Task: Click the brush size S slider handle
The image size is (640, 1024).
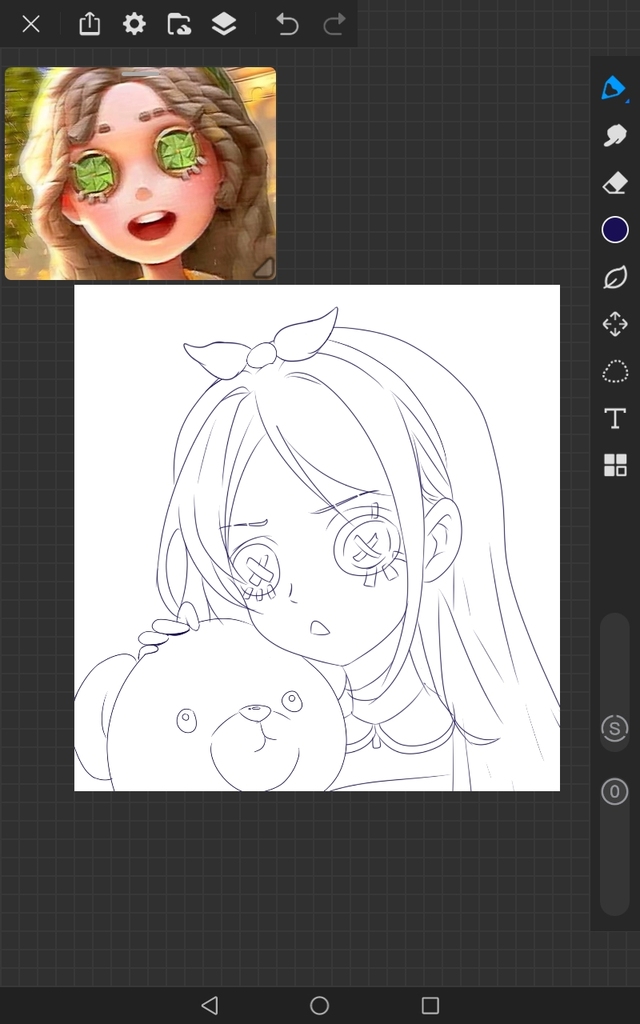Action: [x=614, y=728]
